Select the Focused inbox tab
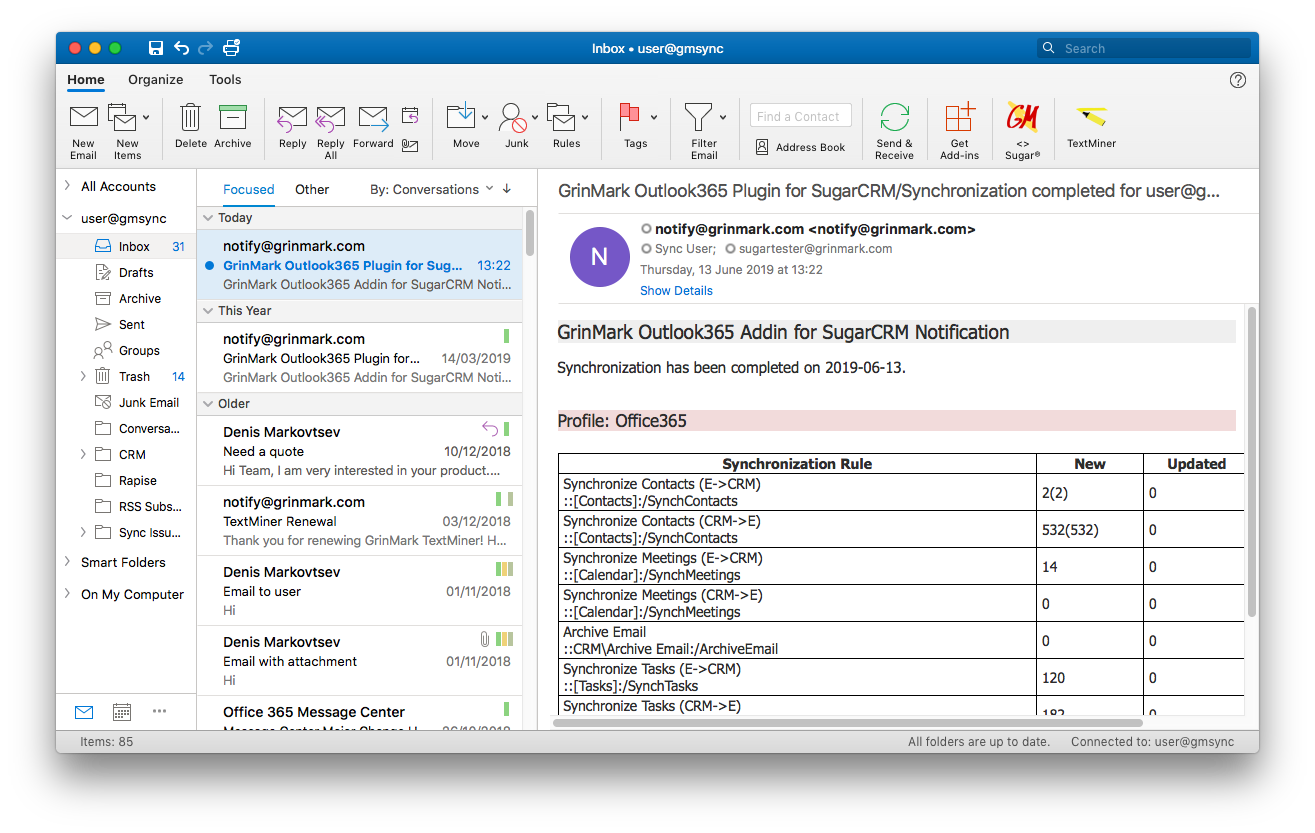The image size is (1315, 833). coord(249,189)
